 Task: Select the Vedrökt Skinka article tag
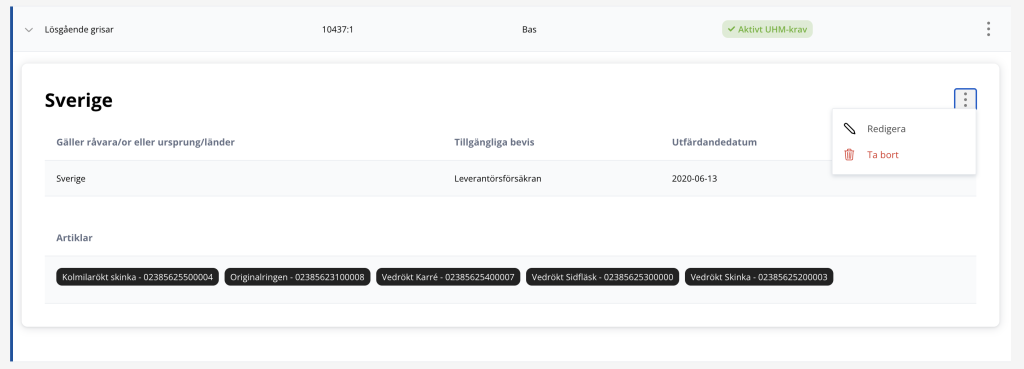[759, 277]
